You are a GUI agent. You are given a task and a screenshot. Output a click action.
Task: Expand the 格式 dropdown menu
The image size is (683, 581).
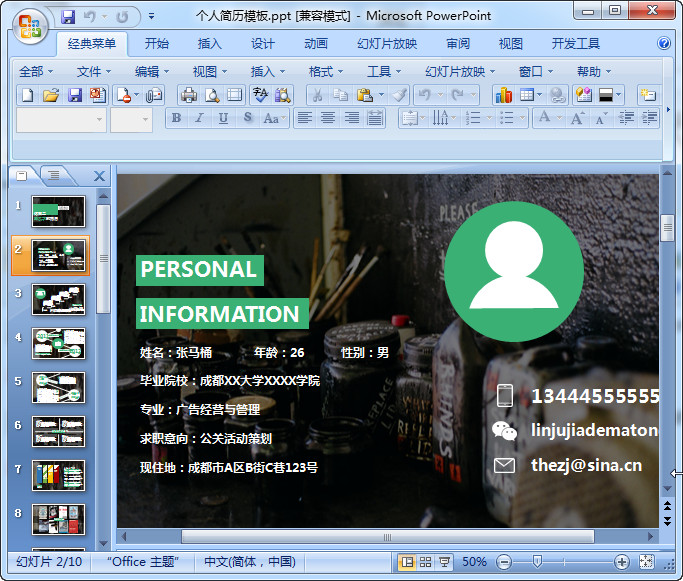point(326,71)
